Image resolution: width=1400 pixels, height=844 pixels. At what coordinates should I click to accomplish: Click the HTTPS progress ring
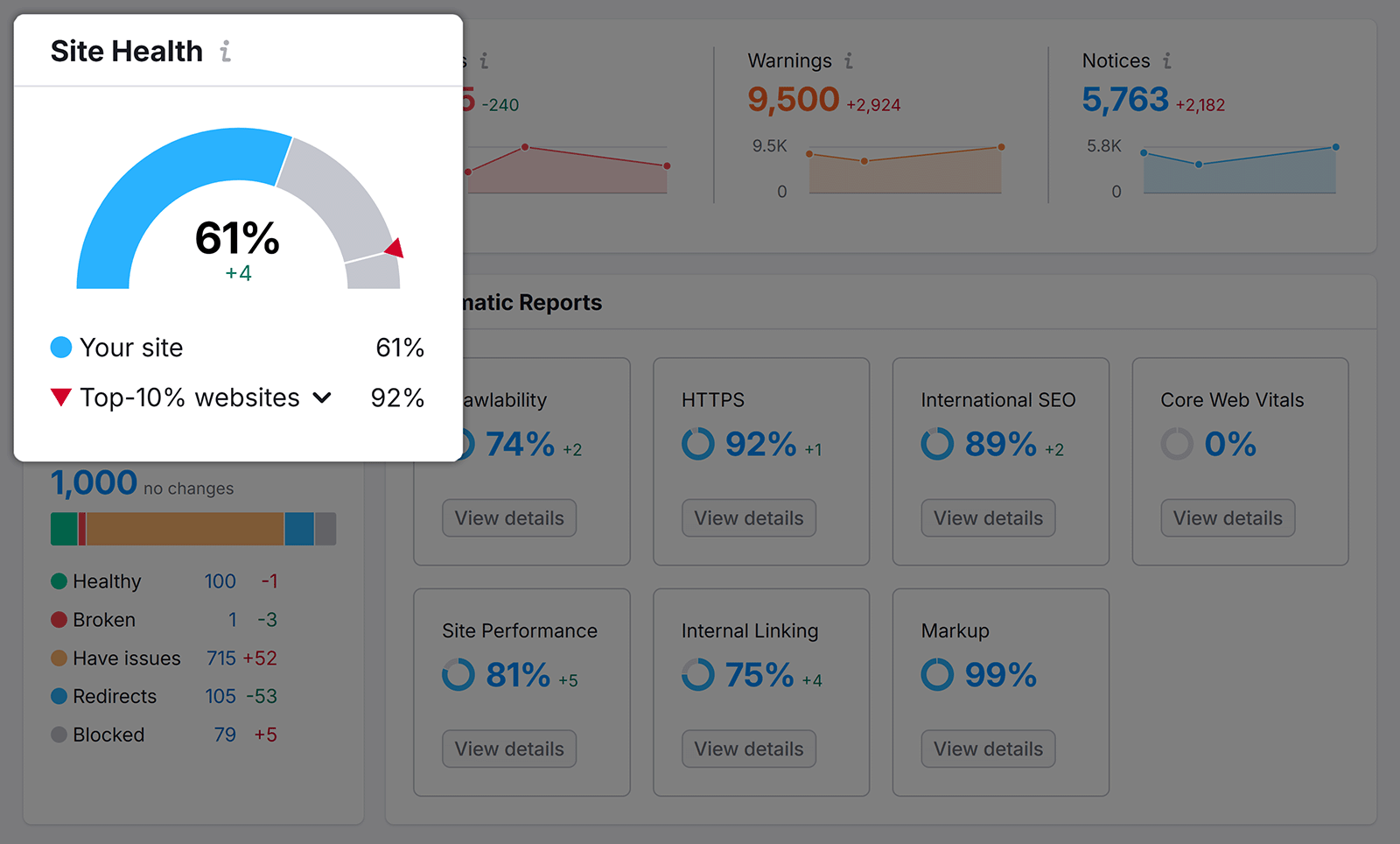point(696,444)
